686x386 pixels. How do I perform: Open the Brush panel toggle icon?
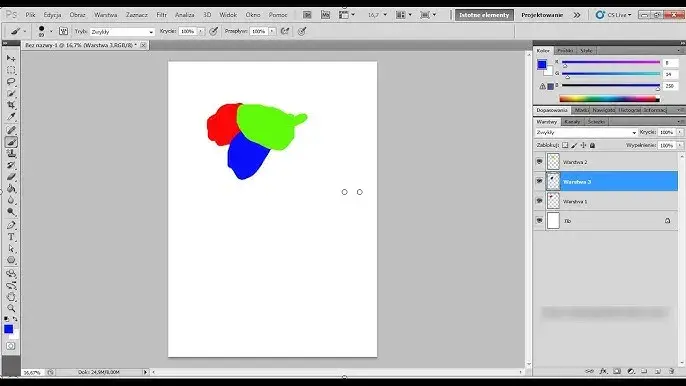(63, 31)
